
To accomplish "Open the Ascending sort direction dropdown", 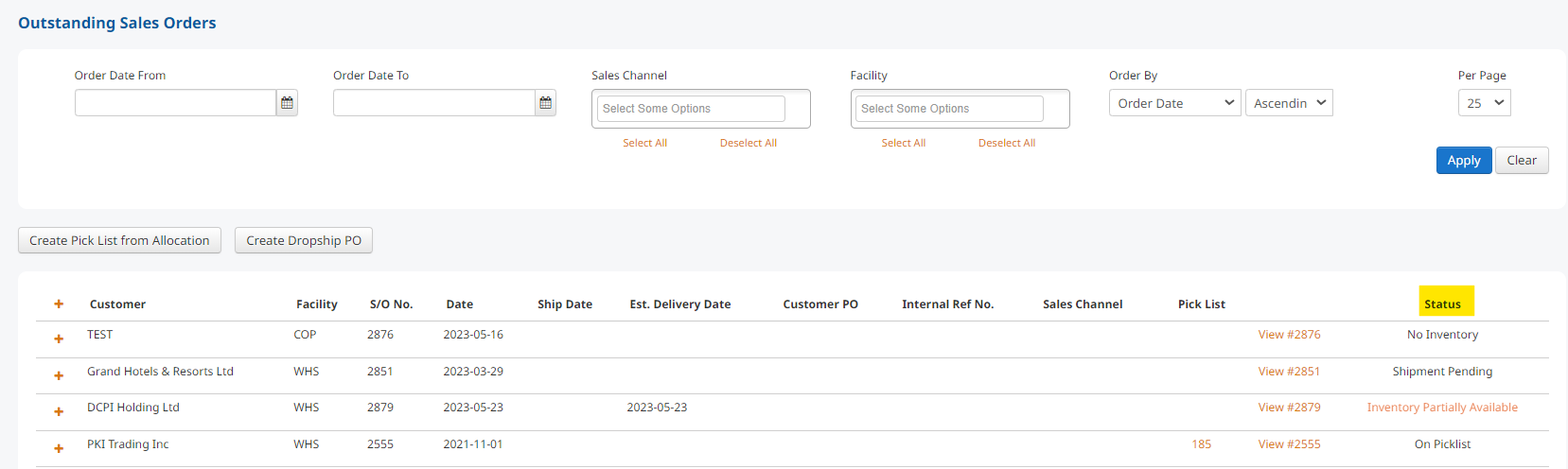I will point(1289,103).
